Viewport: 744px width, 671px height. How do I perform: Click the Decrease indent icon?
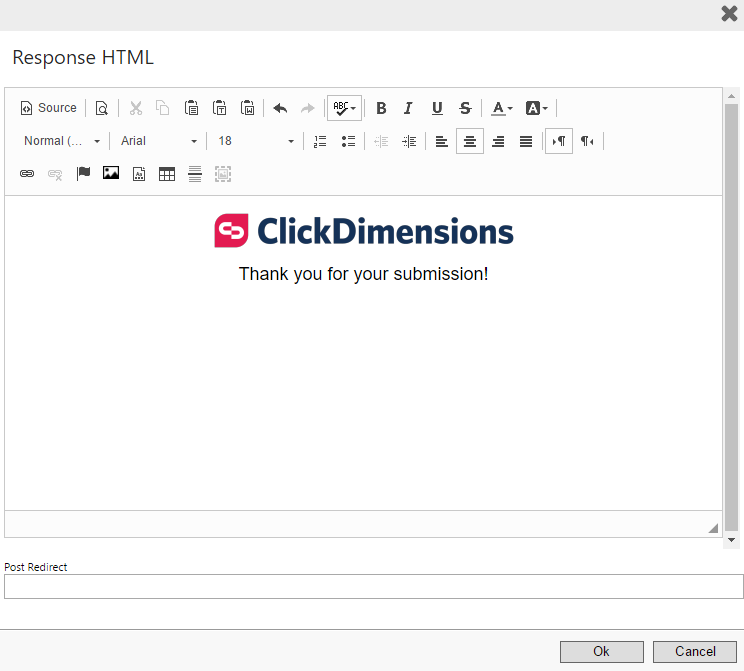pos(381,141)
